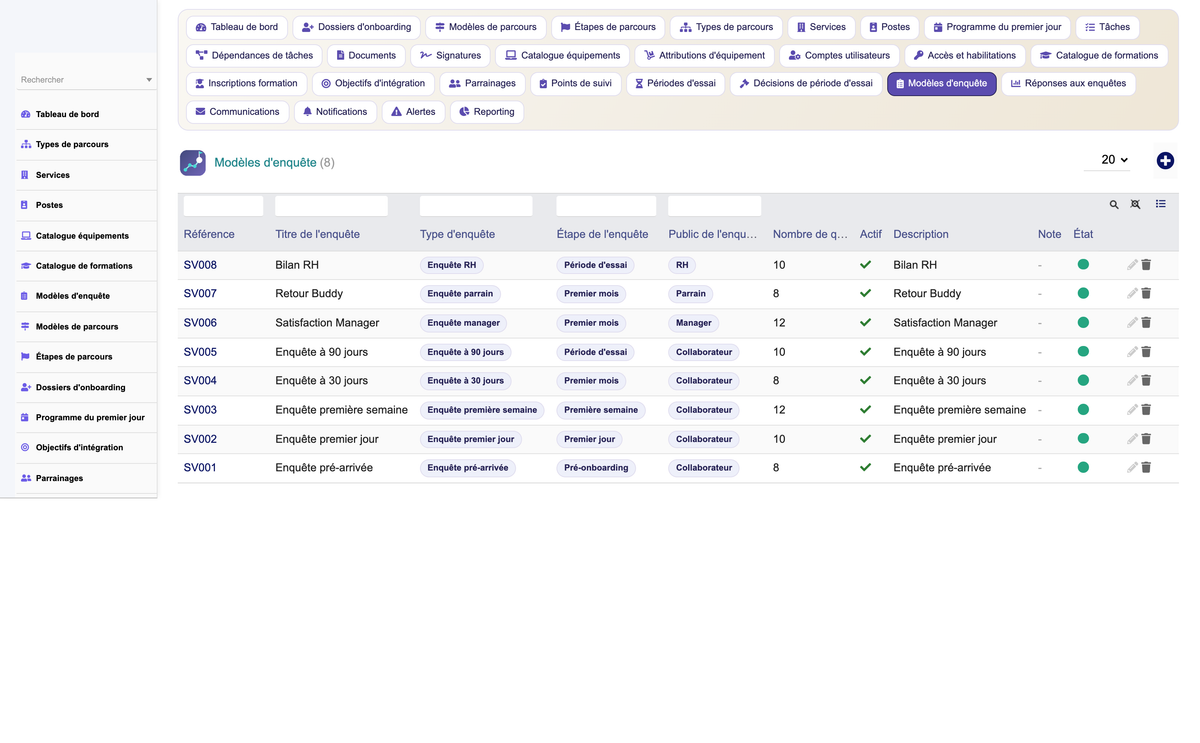This screenshot has width=1200, height=743.
Task: Edit the SV006 Satisfaction Manager row
Action: 1132,323
